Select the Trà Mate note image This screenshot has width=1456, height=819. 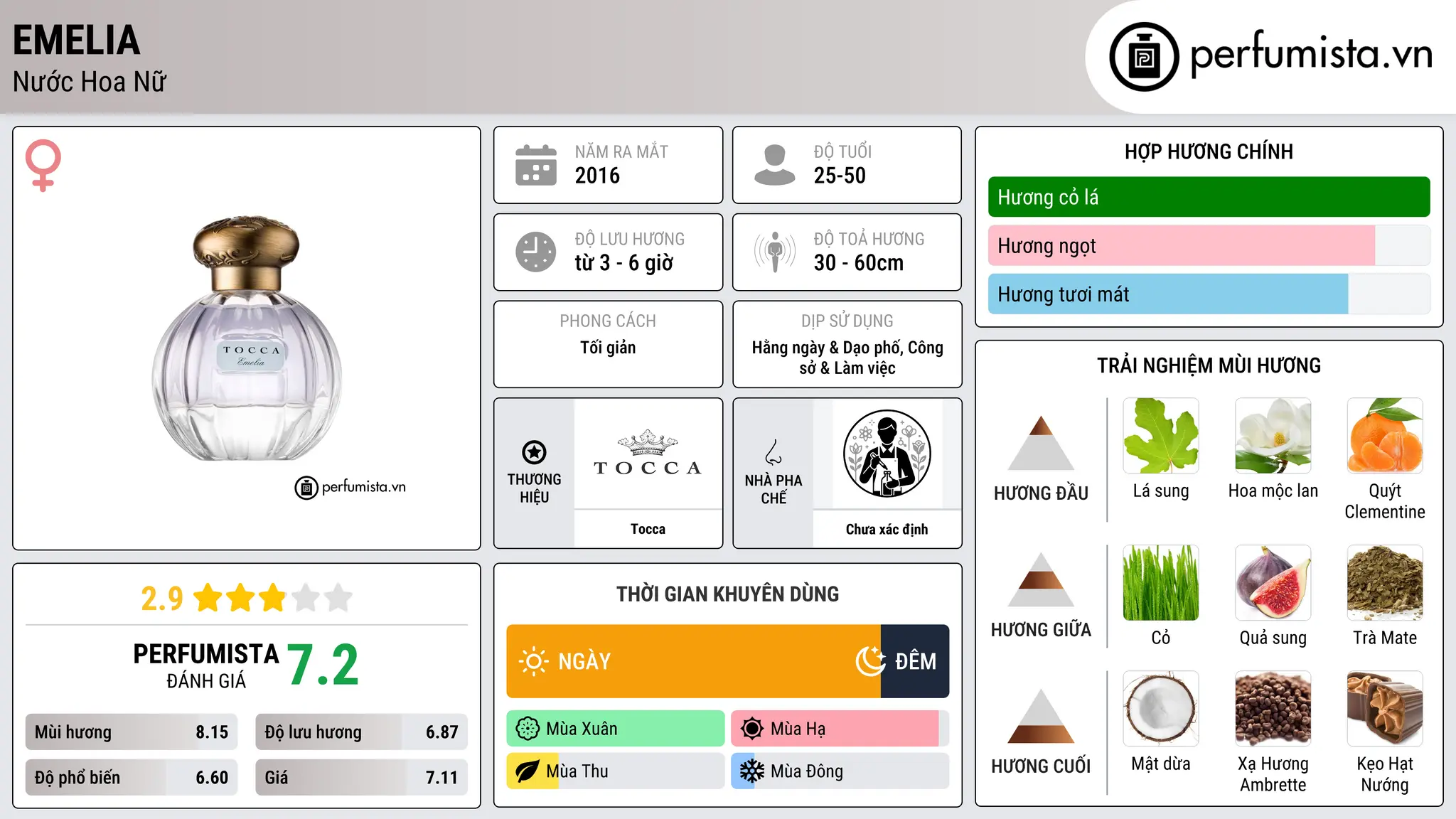1385,583
